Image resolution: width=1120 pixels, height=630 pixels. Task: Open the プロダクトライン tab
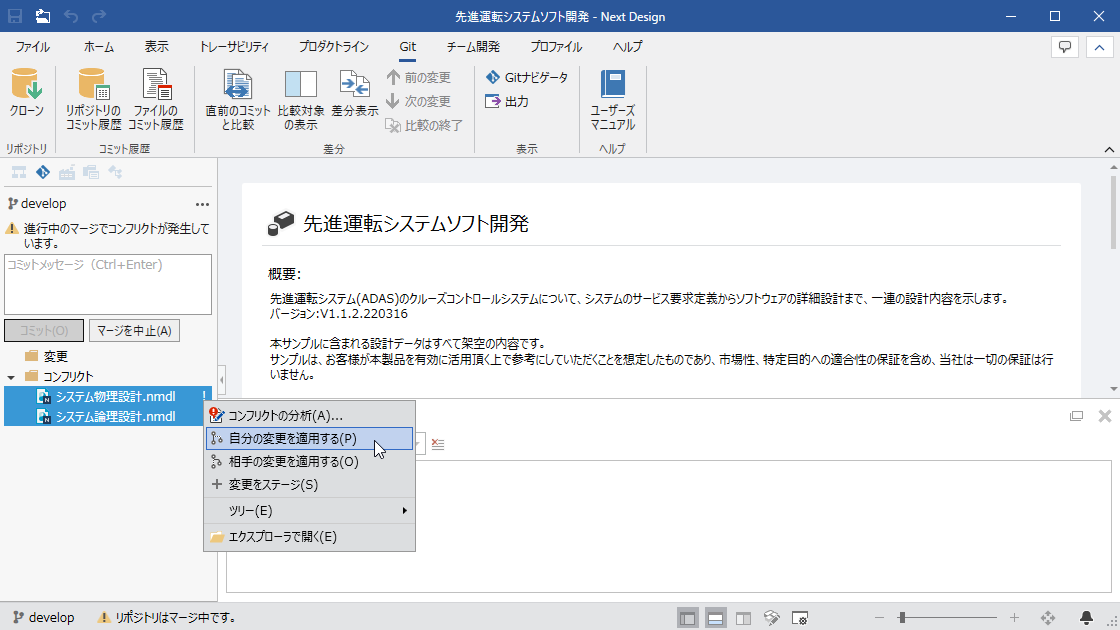pyautogui.click(x=334, y=47)
